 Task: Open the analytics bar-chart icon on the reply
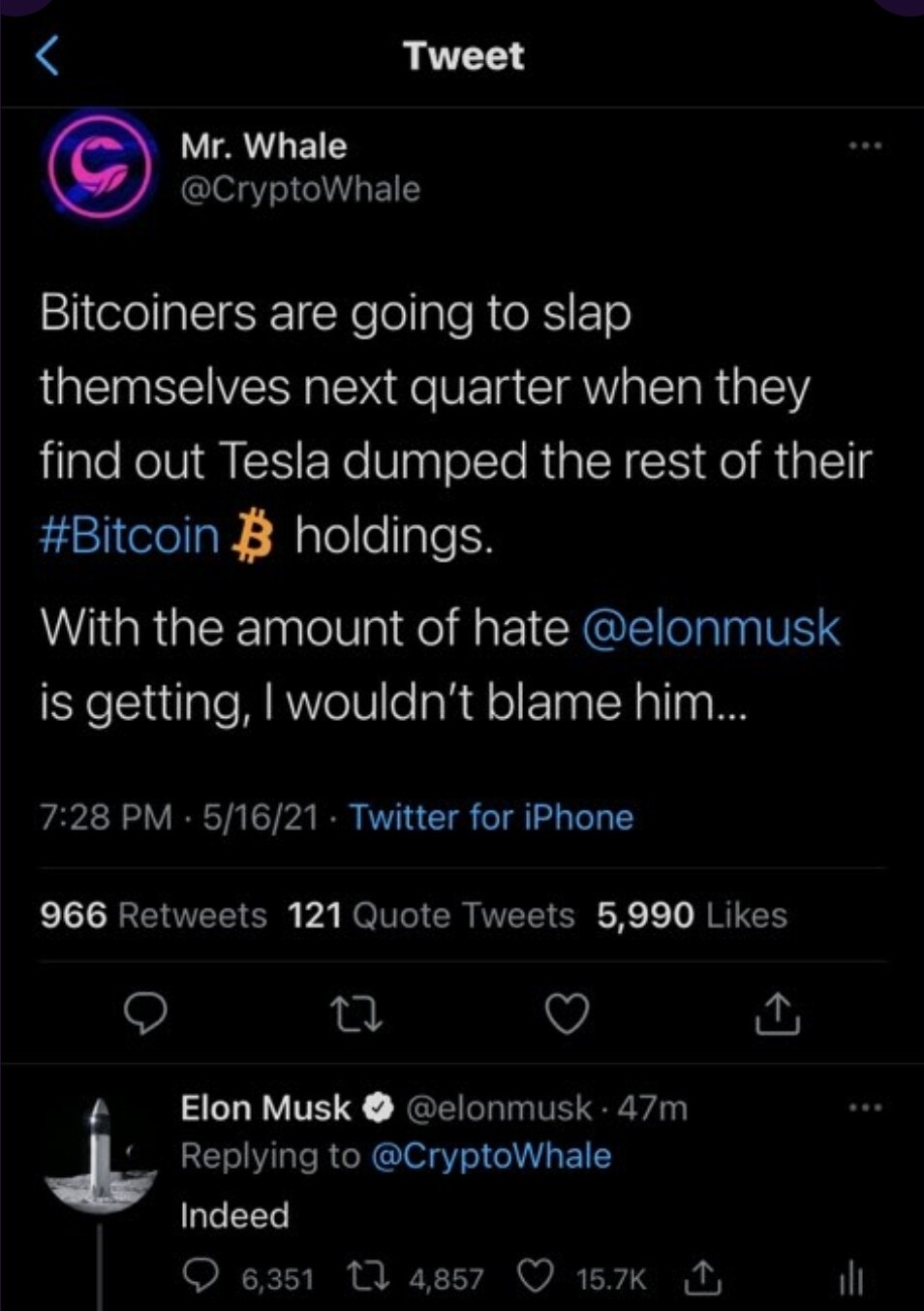tap(850, 1280)
